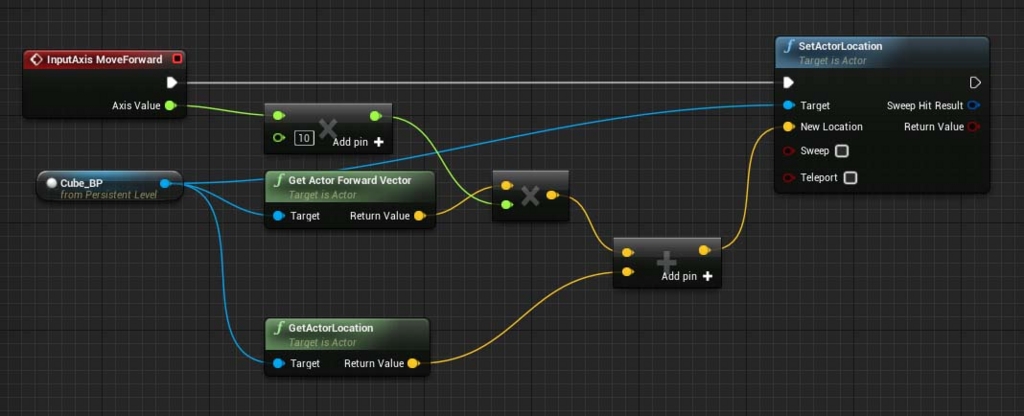Click the white exec output pin of InputAxis MoveForward
Viewport: 1024px width, 416px height.
click(x=172, y=82)
